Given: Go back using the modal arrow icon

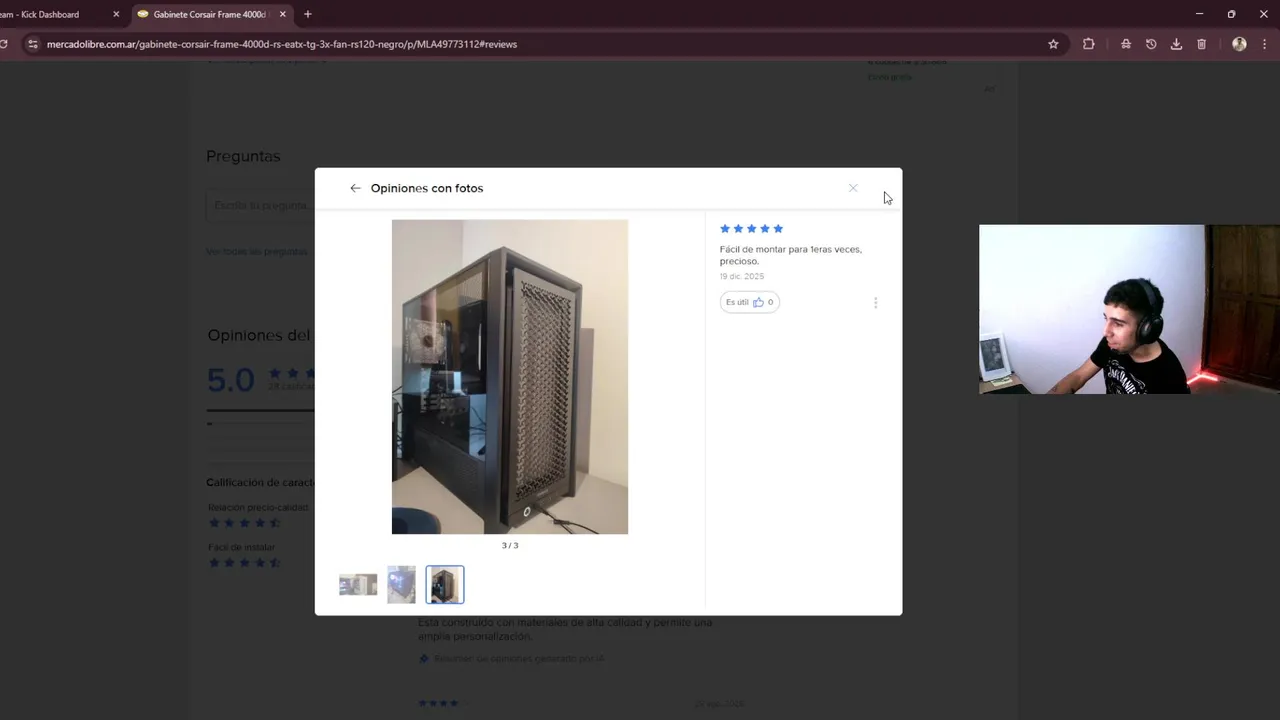Looking at the screenshot, I should click(x=355, y=188).
